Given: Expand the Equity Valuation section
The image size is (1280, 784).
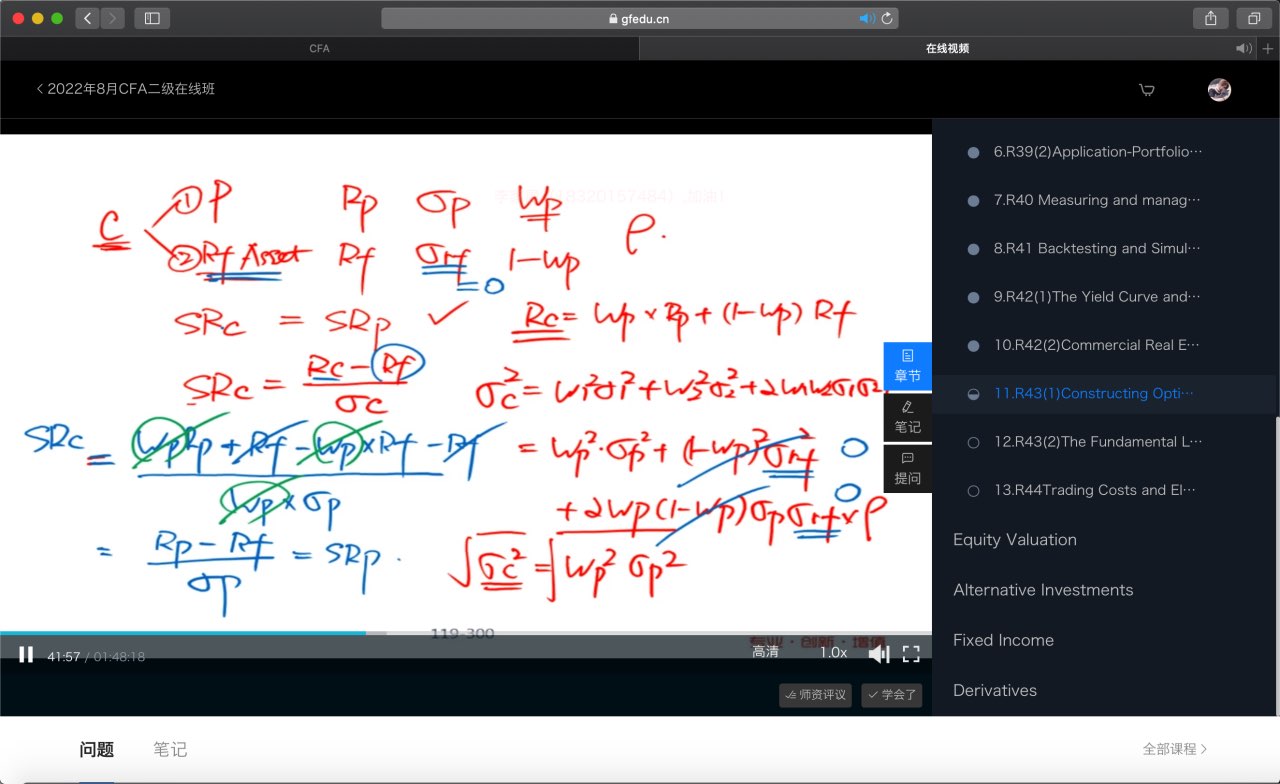Looking at the screenshot, I should coord(1015,540).
